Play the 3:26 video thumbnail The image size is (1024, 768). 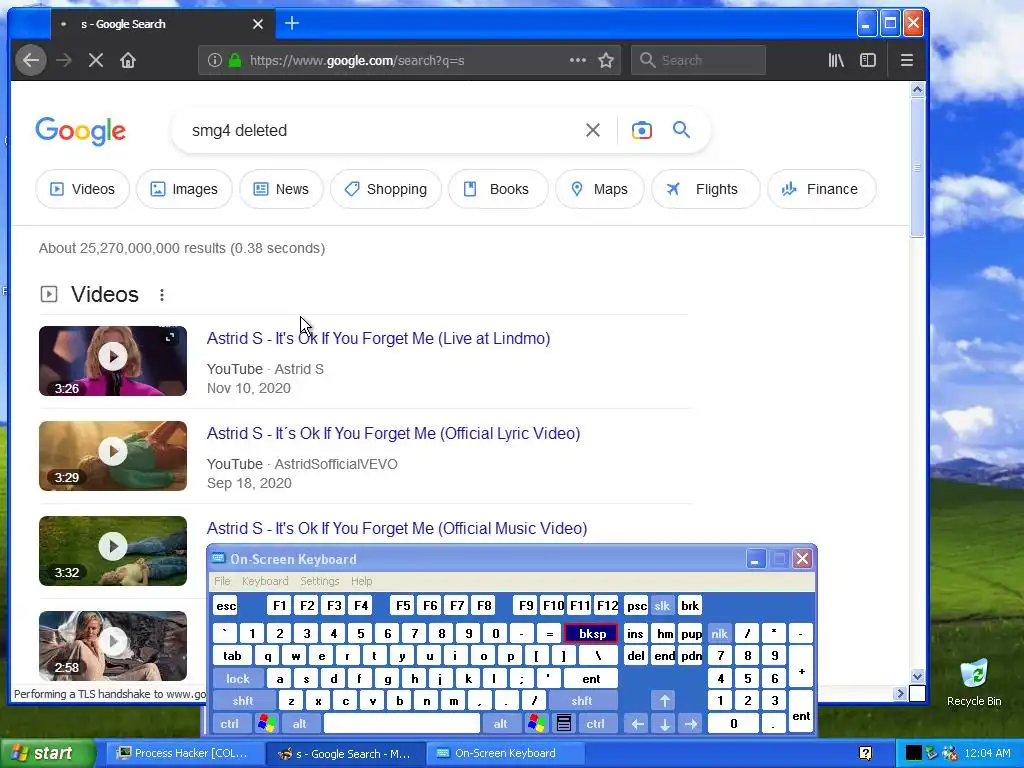pyautogui.click(x=113, y=360)
